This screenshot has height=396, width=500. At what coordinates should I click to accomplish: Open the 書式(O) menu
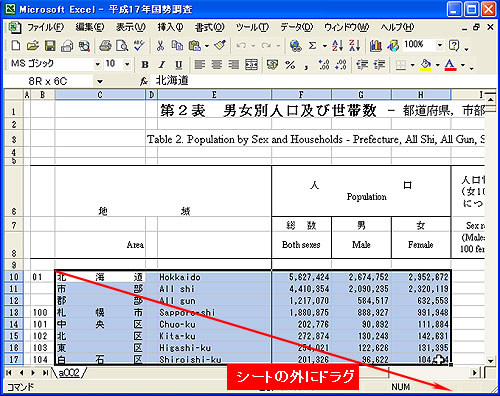209,27
